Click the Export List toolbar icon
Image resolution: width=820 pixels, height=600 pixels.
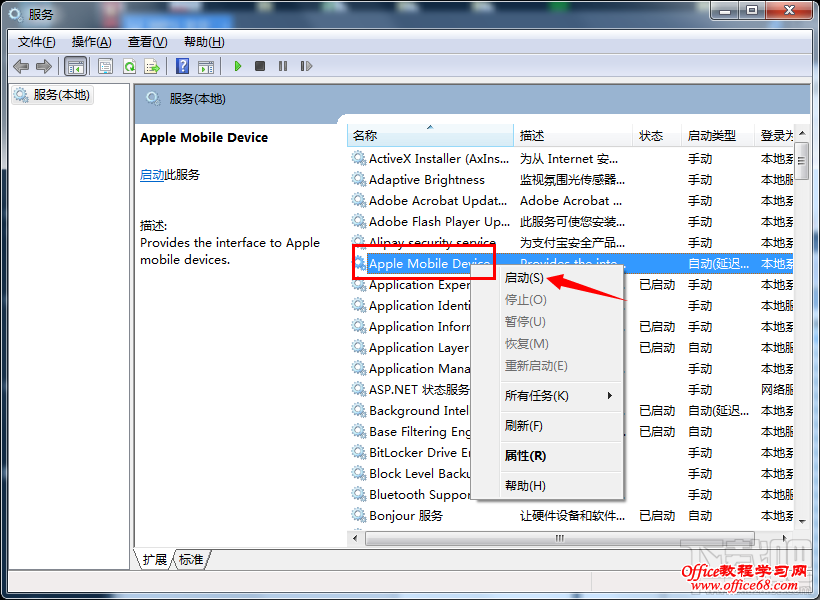(x=152, y=66)
